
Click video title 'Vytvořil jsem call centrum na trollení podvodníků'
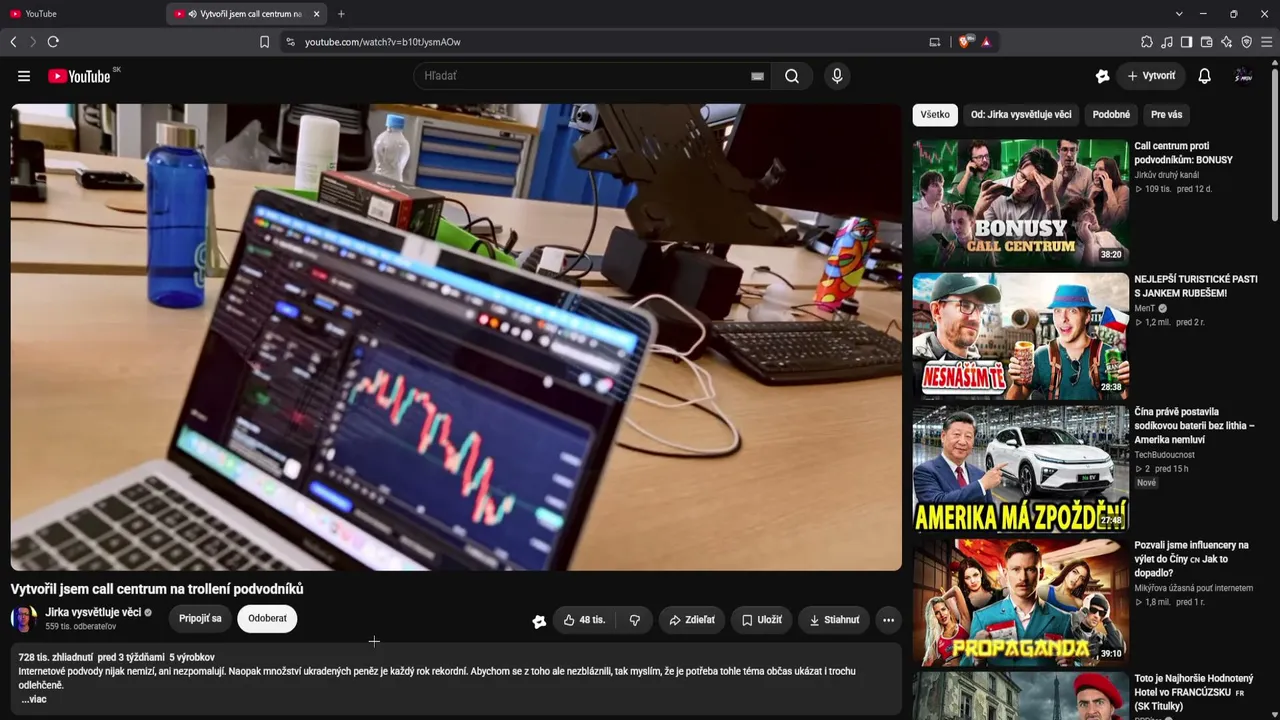(157, 590)
